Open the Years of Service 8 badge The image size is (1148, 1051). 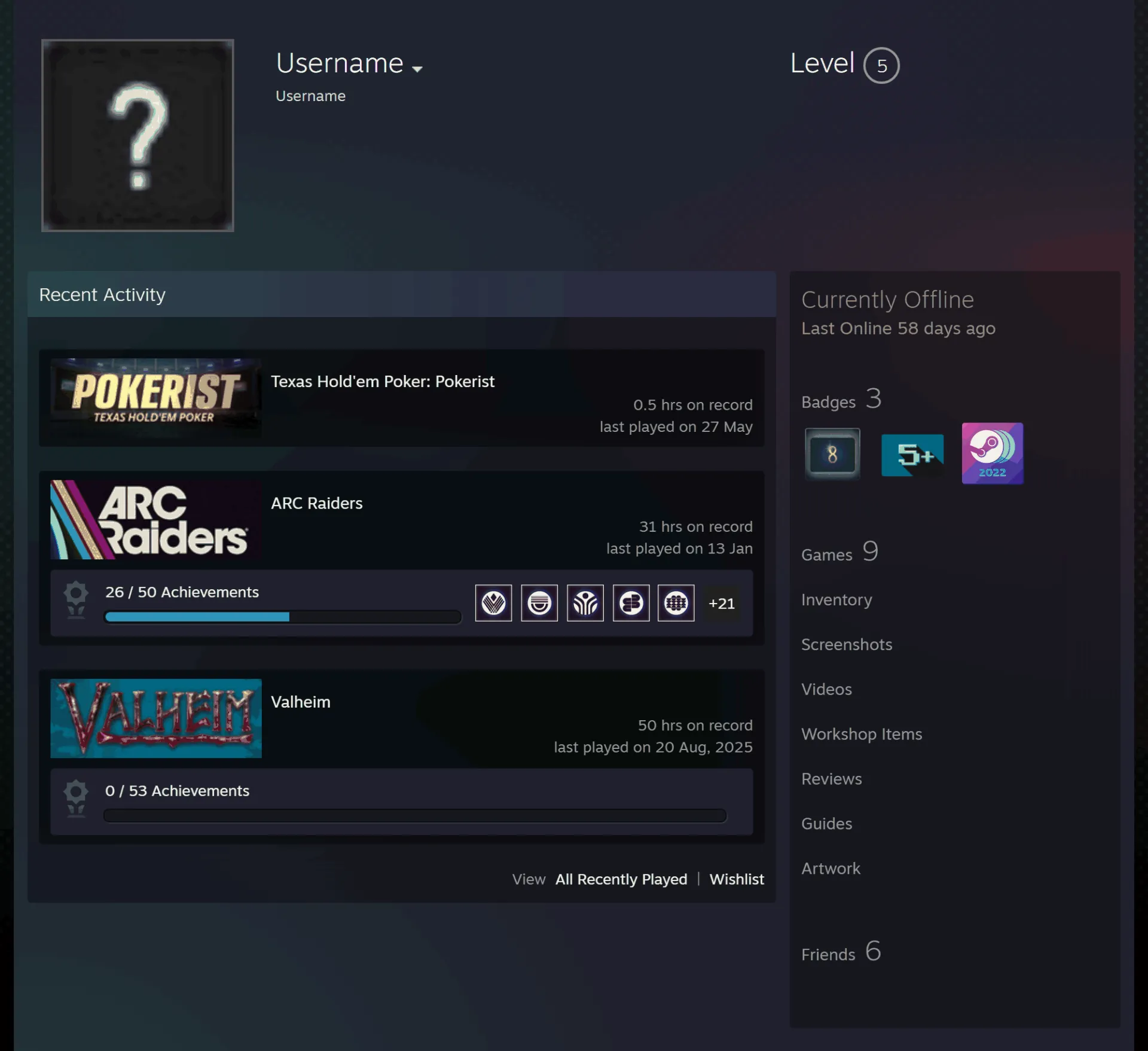pyautogui.click(x=832, y=454)
